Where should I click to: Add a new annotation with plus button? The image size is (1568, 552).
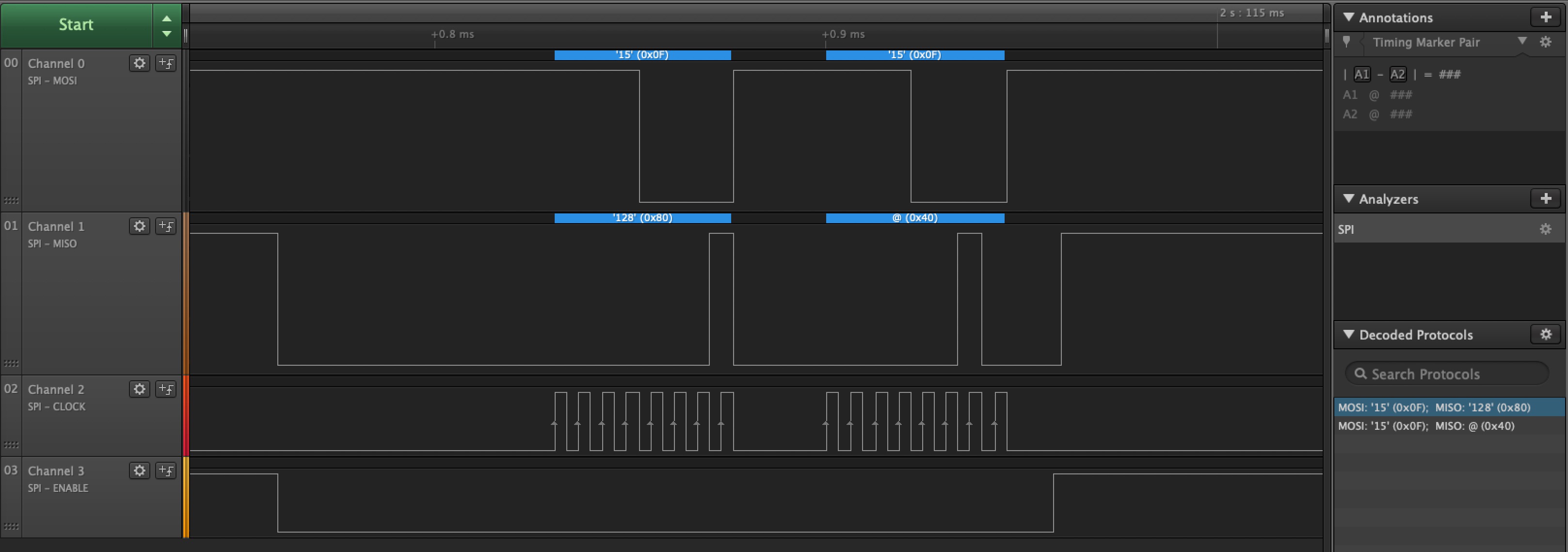(1546, 17)
